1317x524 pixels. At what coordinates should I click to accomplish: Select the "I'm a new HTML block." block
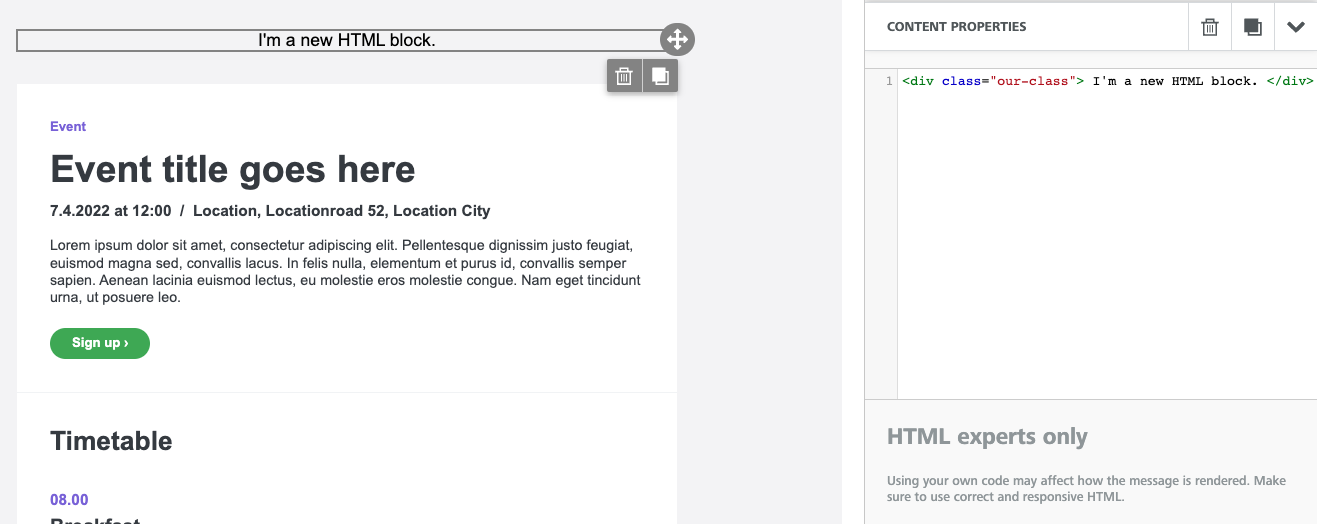pyautogui.click(x=346, y=41)
